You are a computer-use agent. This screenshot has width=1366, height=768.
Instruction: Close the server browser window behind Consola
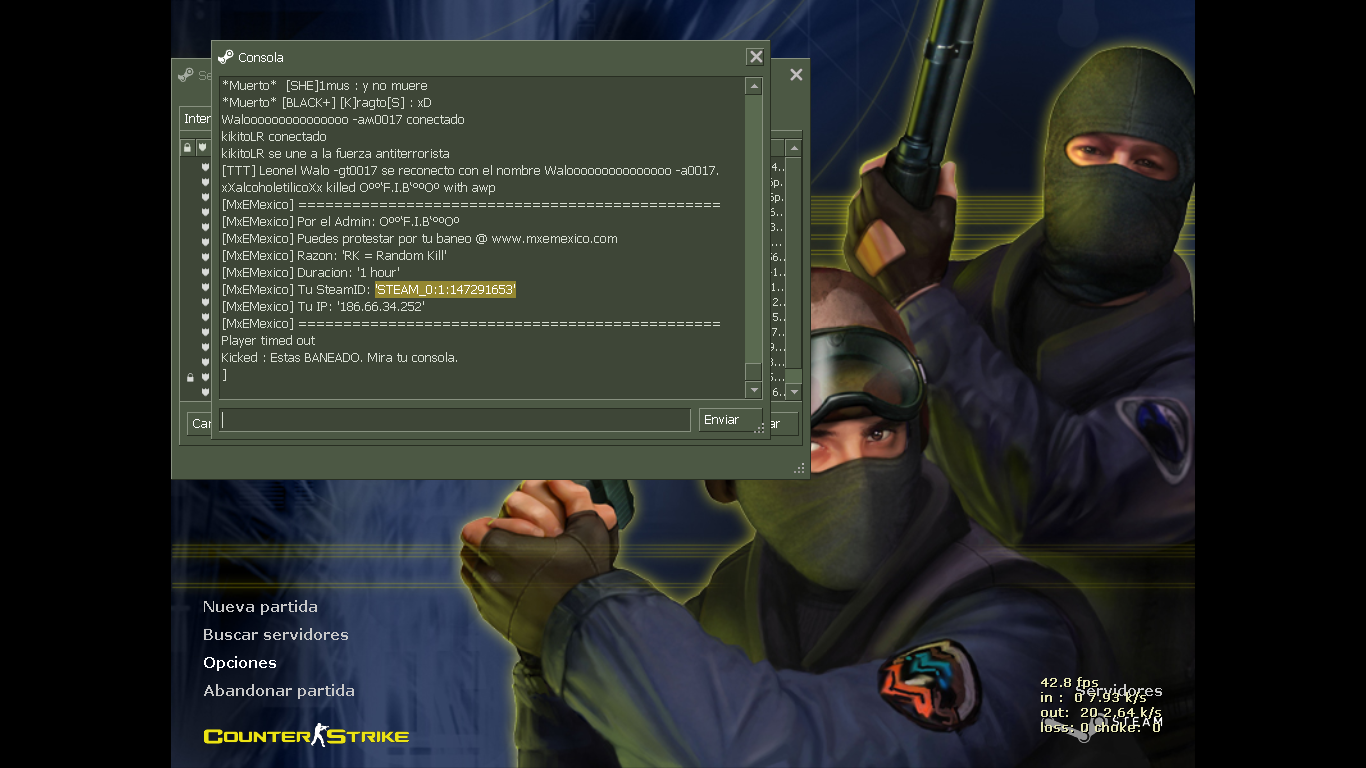796,75
